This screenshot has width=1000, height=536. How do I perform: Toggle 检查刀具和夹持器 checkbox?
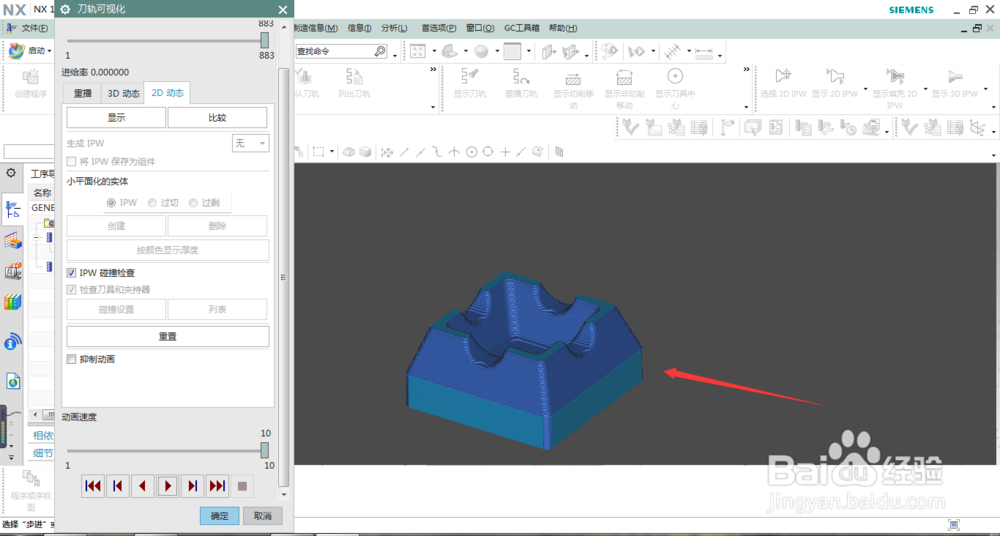click(71, 290)
